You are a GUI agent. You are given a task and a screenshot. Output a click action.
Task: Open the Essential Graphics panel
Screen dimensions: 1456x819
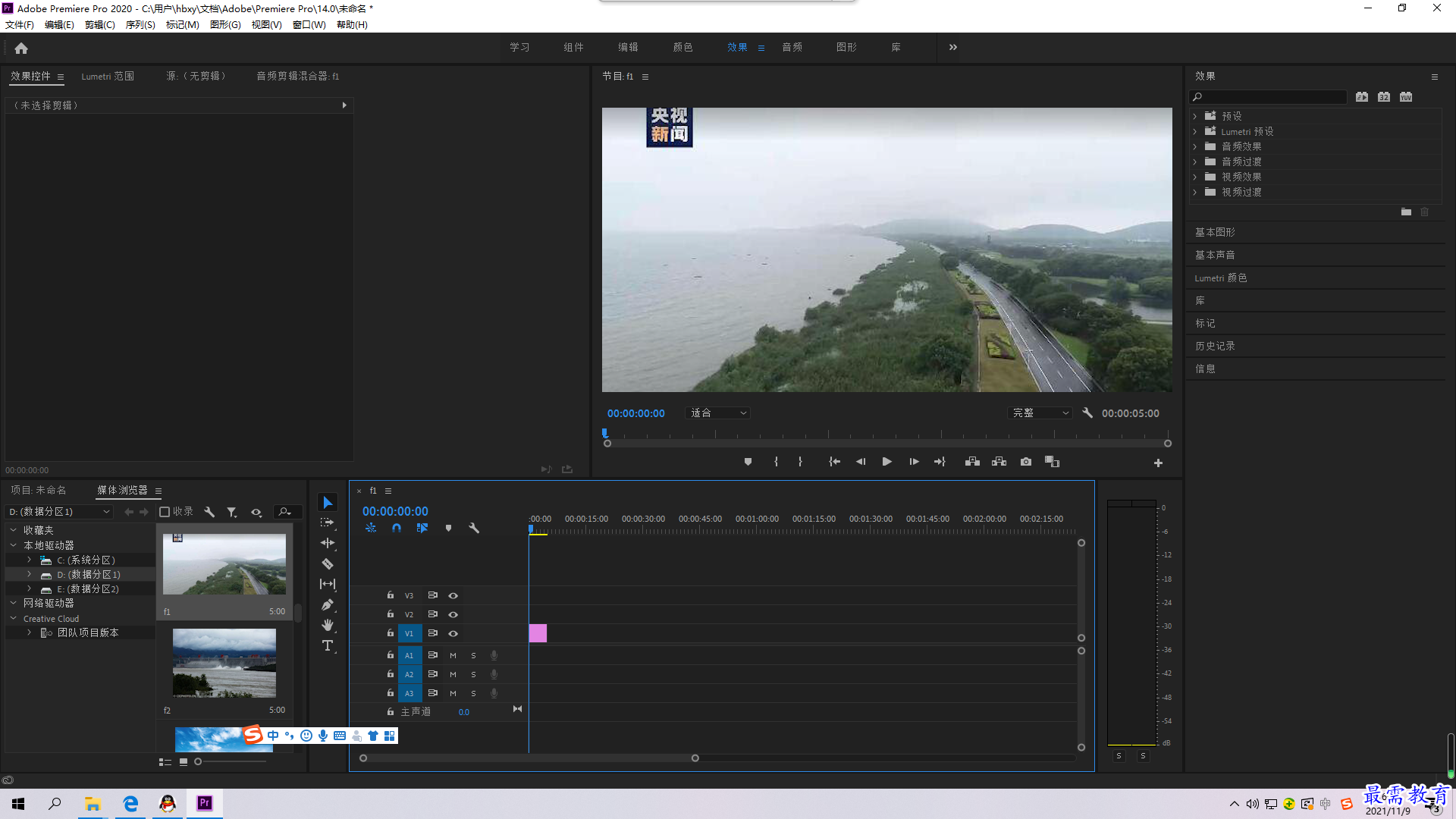click(1215, 232)
